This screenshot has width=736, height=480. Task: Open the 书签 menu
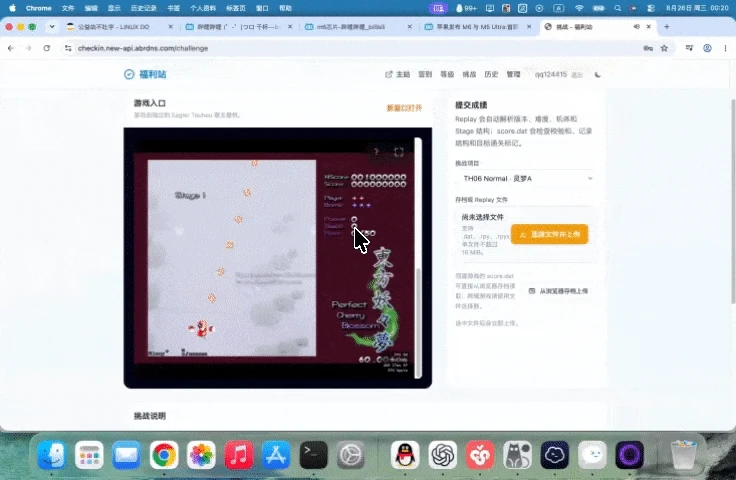pos(173,8)
